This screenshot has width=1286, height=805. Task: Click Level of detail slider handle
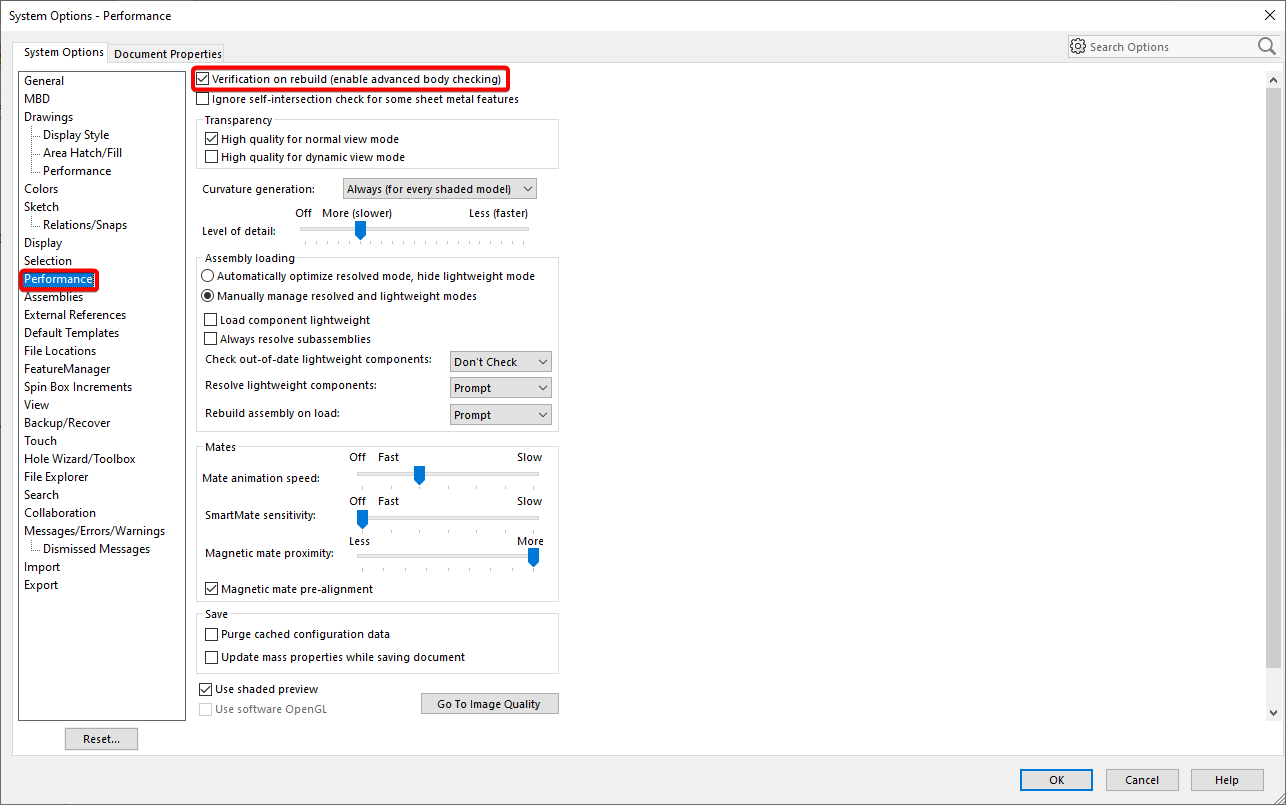360,230
